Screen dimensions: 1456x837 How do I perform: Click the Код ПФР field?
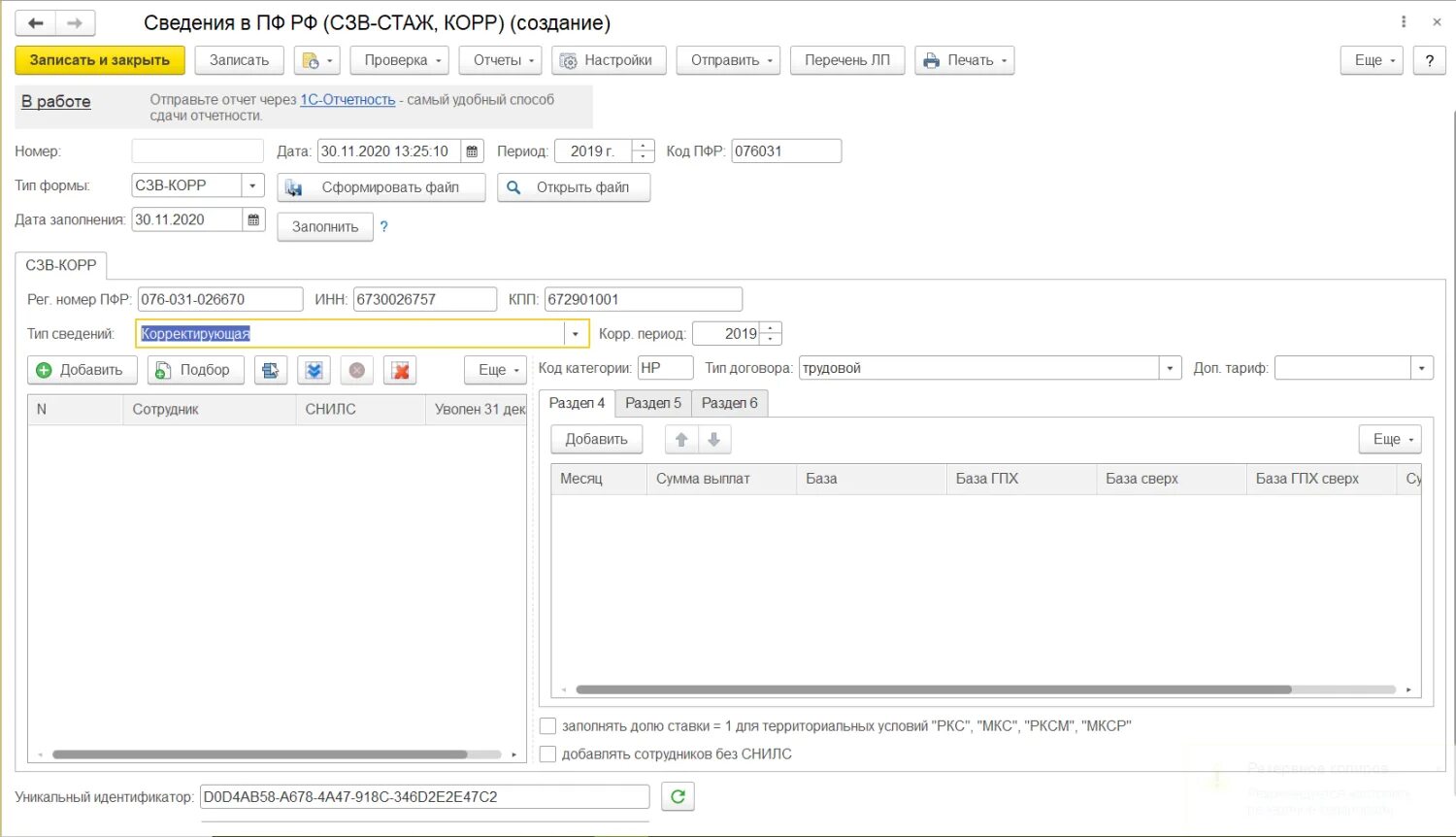point(786,151)
